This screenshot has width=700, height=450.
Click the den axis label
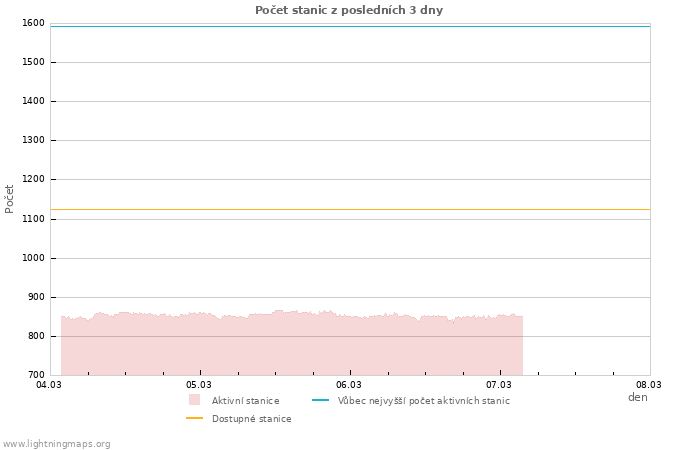(x=637, y=397)
